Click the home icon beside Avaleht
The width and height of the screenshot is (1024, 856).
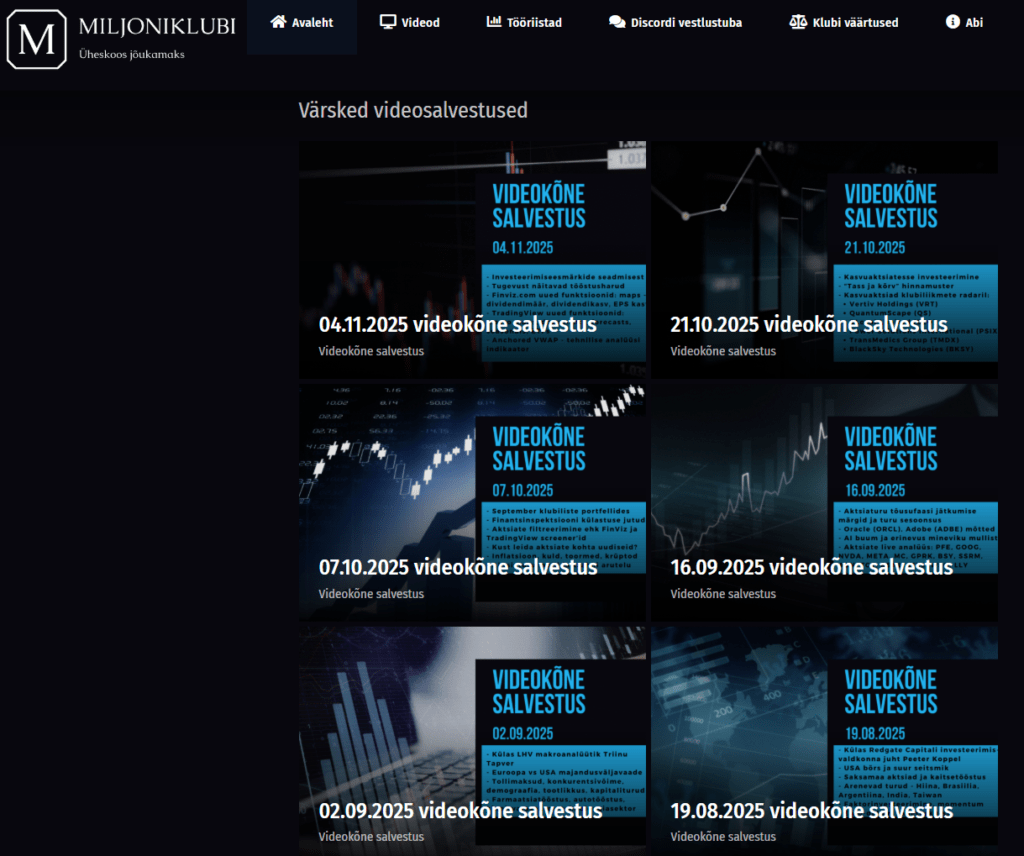[x=278, y=22]
